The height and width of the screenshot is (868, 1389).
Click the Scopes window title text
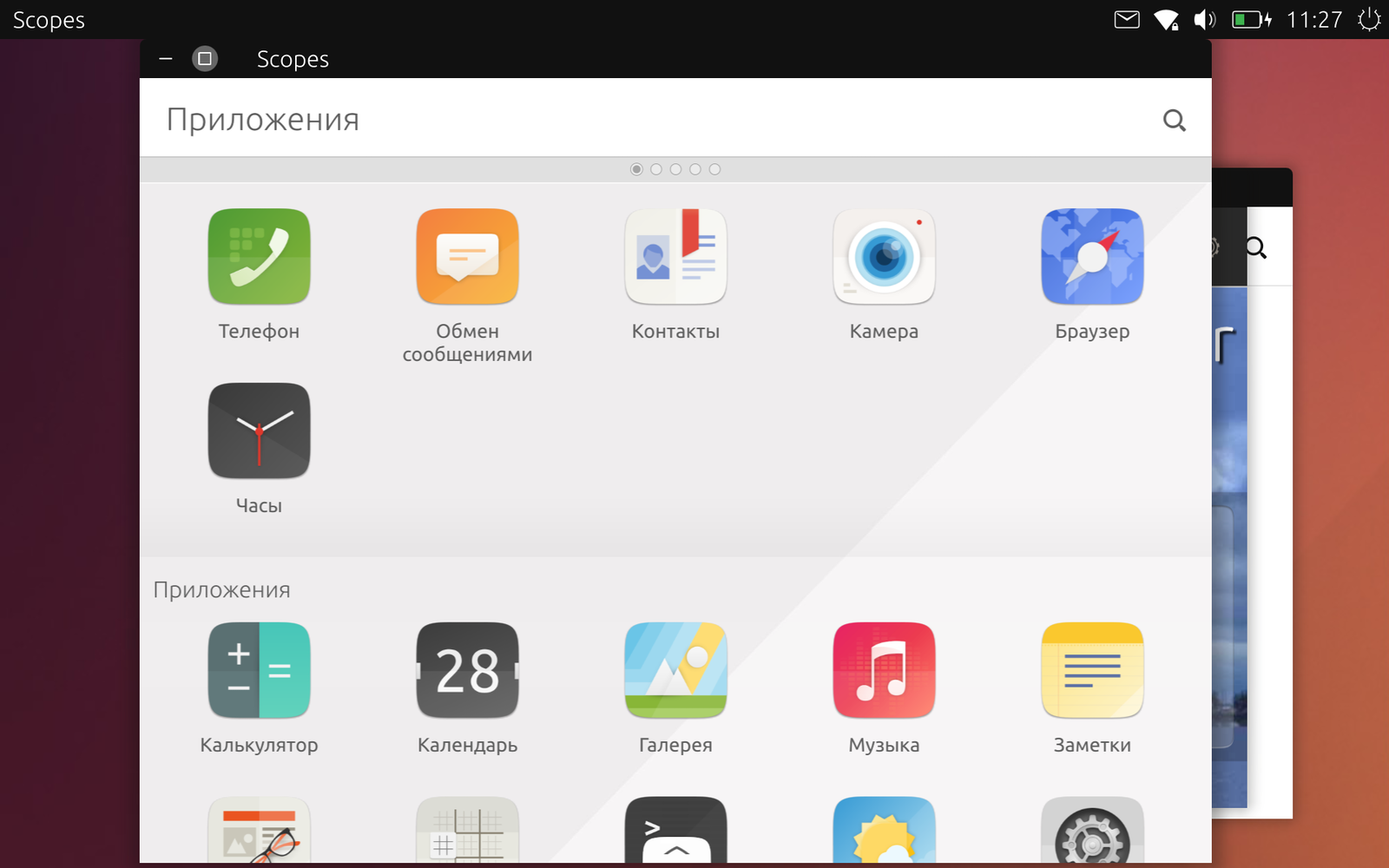tap(293, 59)
